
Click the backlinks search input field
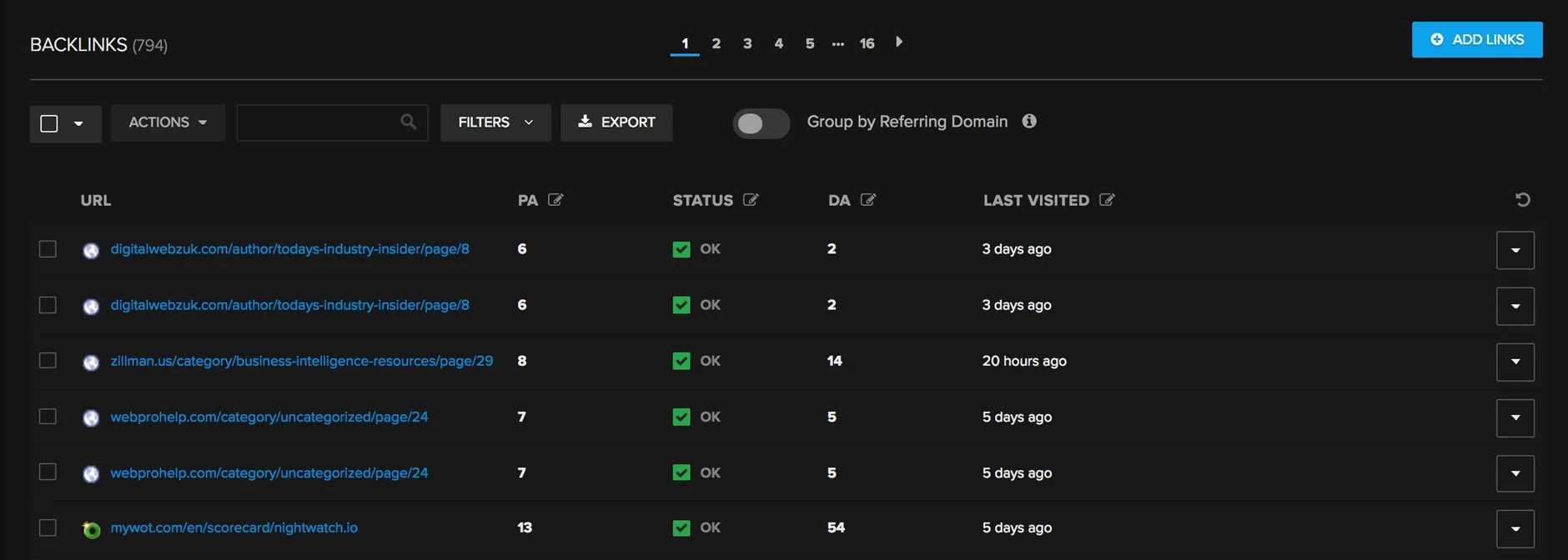[317, 122]
